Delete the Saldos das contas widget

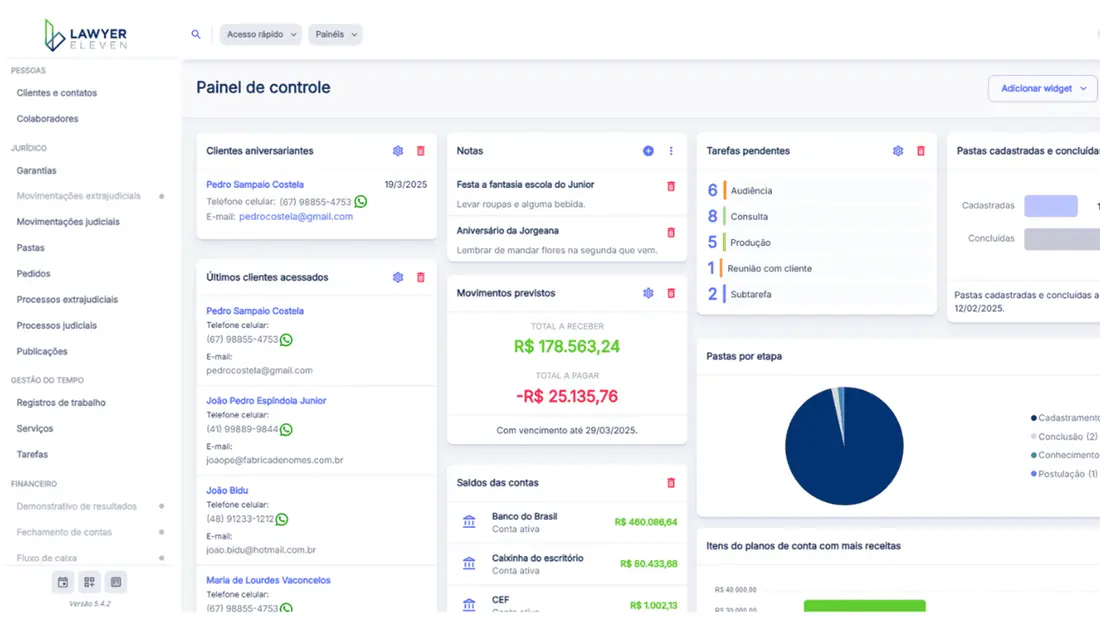coord(671,483)
